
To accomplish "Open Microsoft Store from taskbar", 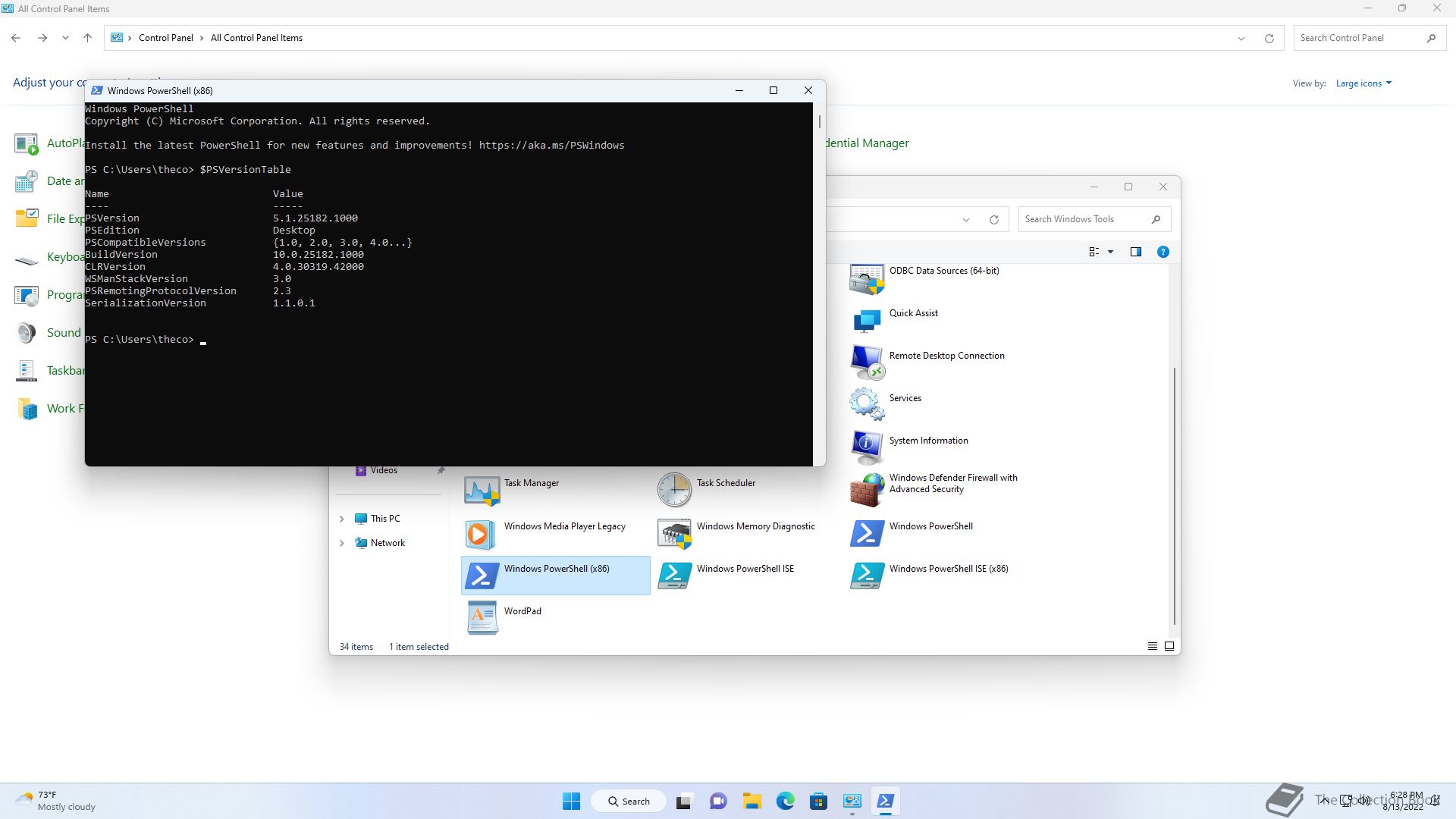I will (818, 801).
